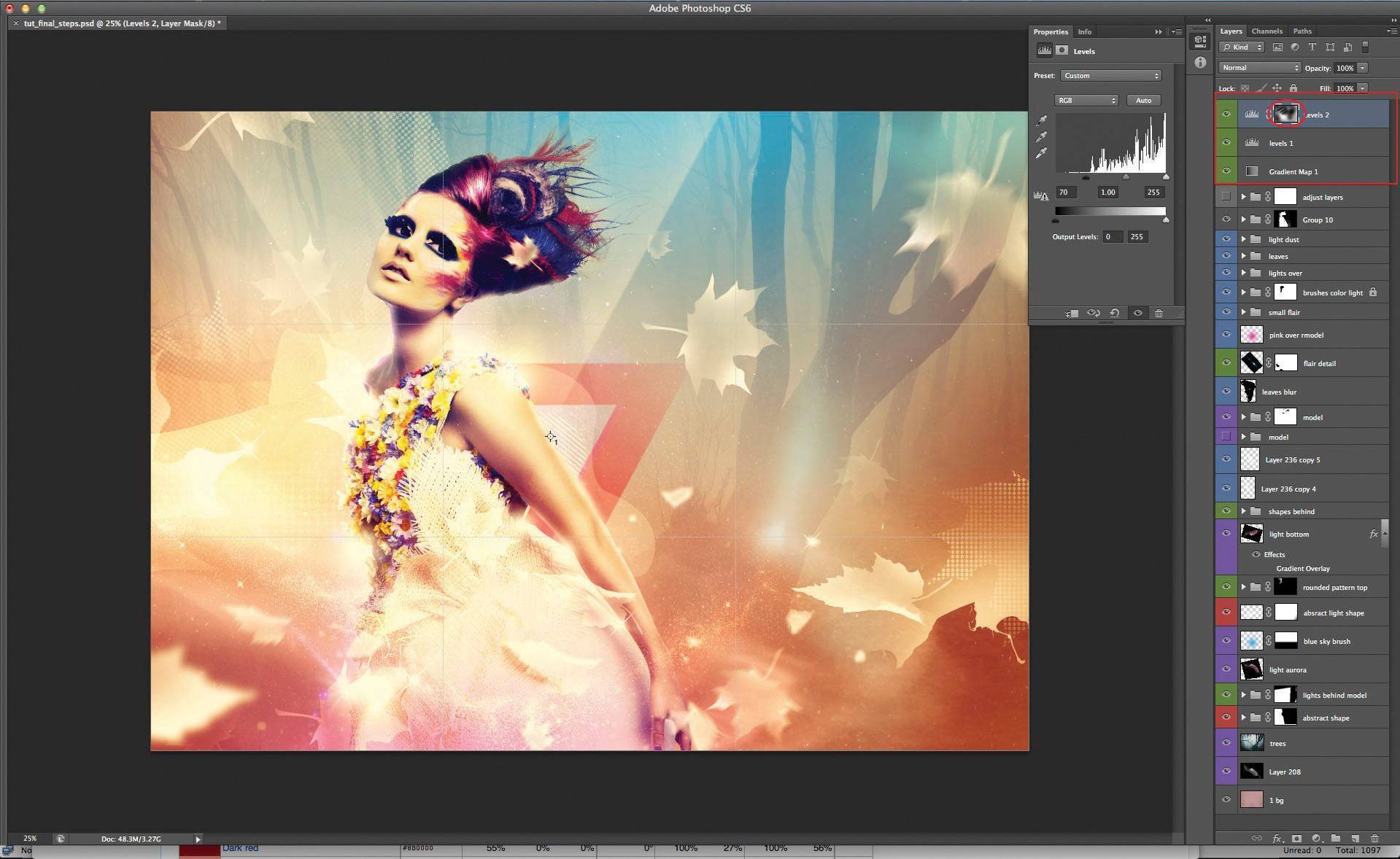Screen dimensions: 1400x859
Task: Filter layers by shape layers icon
Action: point(1330,47)
